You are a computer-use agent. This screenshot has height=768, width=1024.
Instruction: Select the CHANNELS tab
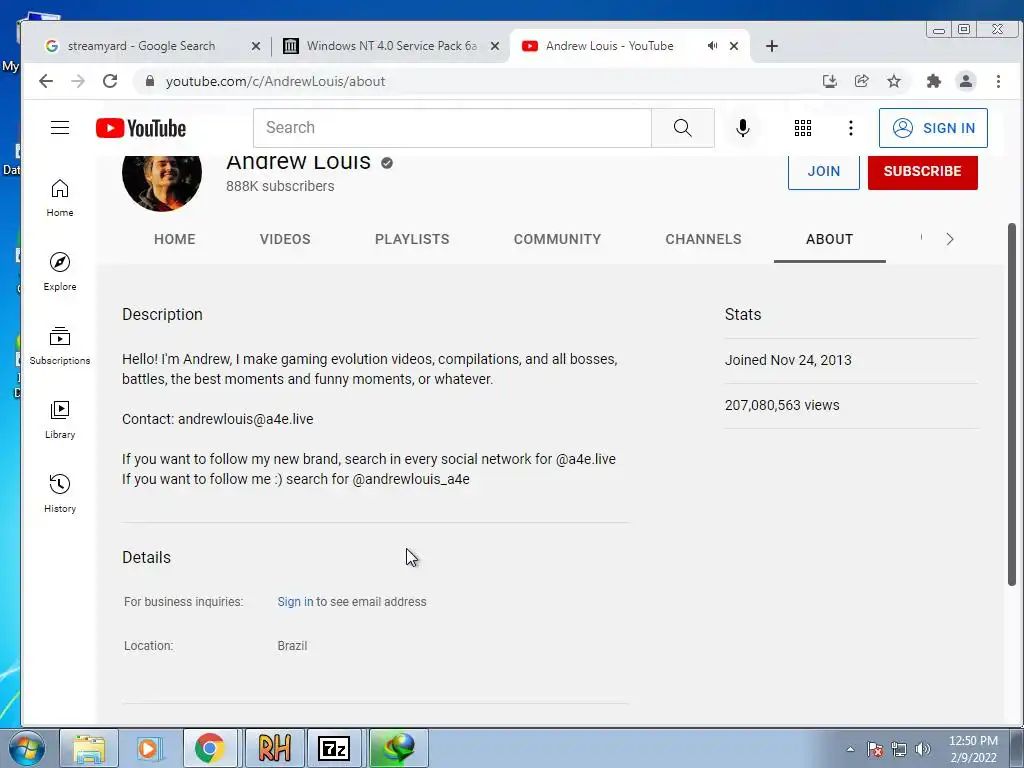pyautogui.click(x=703, y=239)
